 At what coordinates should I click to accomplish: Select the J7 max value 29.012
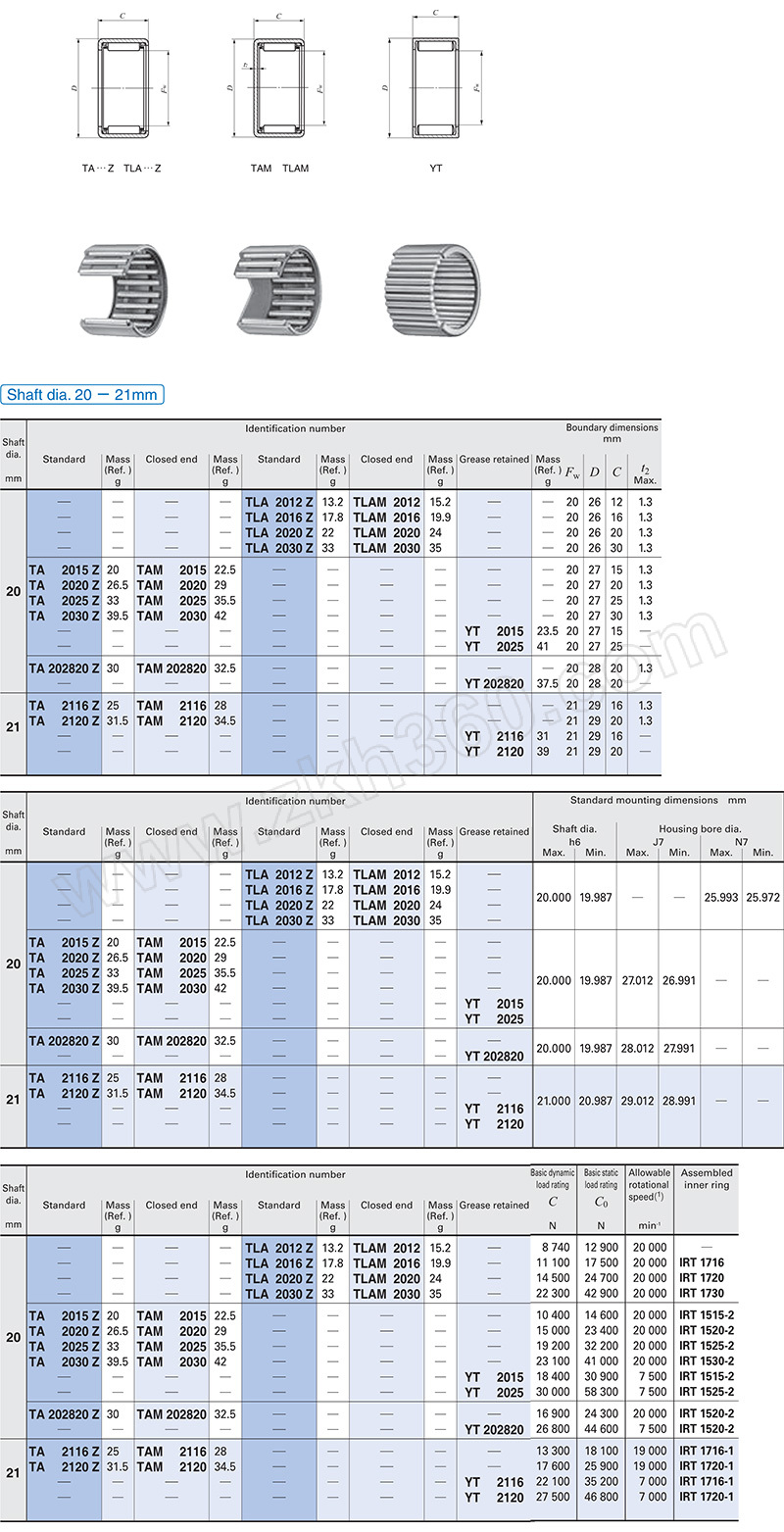click(x=637, y=1101)
